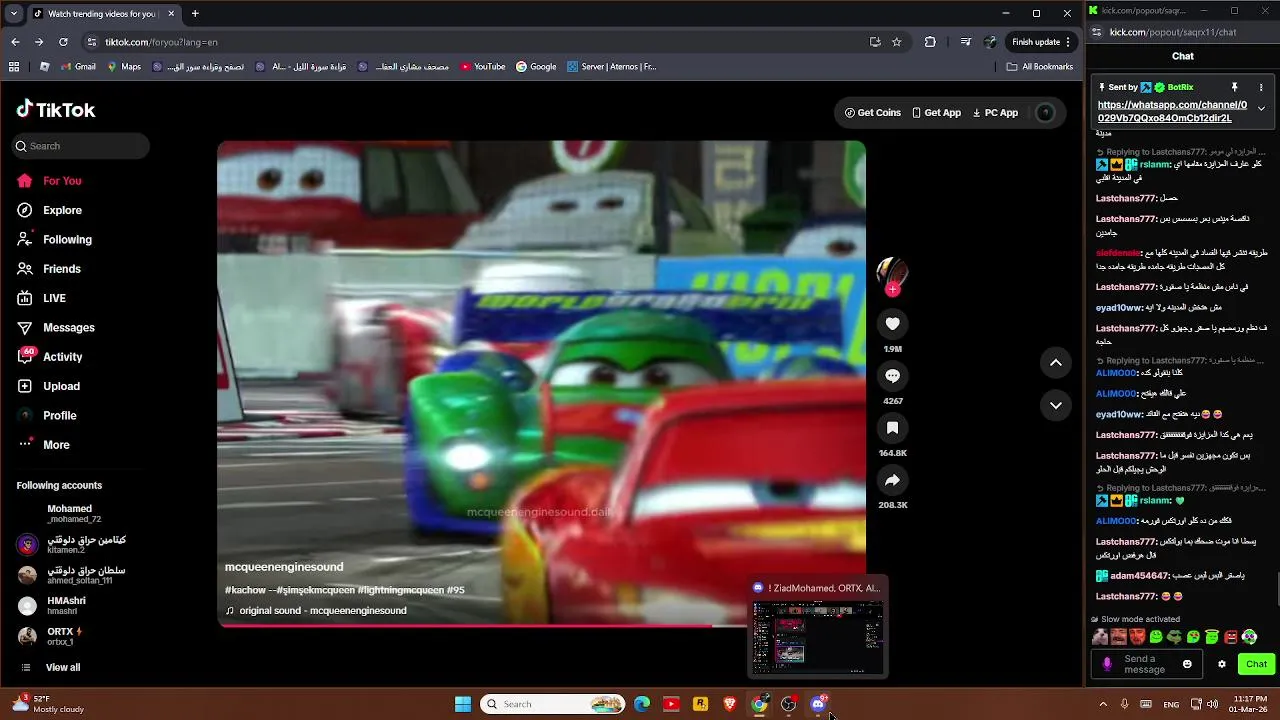Bookmark this page with the star
The height and width of the screenshot is (720, 1280).
point(897,42)
